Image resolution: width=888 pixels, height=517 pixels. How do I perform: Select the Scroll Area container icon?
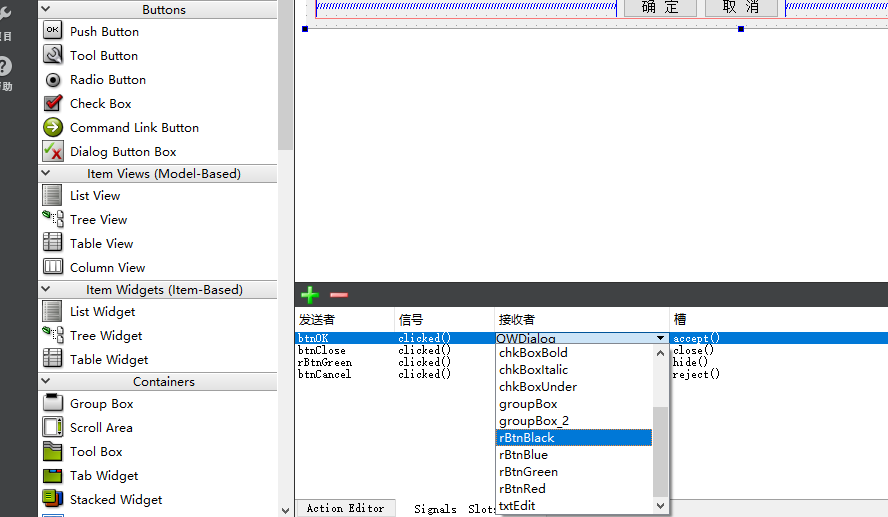click(x=53, y=428)
